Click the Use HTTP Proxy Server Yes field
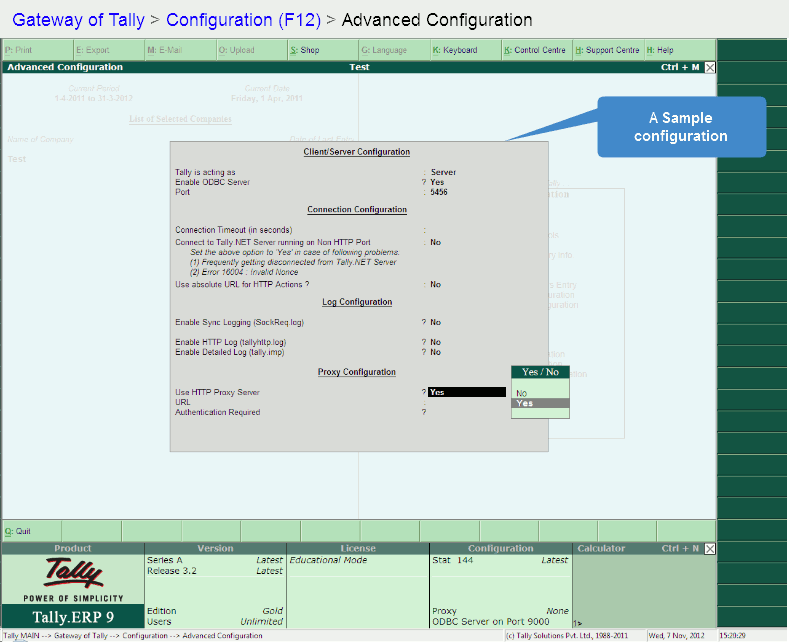Viewport: 789px width, 642px height. click(x=466, y=392)
